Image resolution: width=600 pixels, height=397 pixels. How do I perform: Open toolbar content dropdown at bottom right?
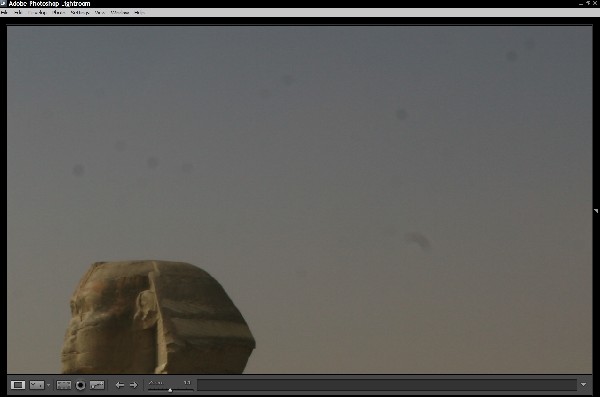coord(584,384)
